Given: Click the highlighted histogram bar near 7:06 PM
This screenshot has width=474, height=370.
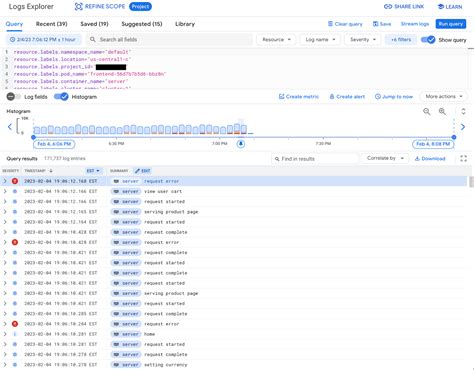Looking at the screenshot, I should click(237, 129).
